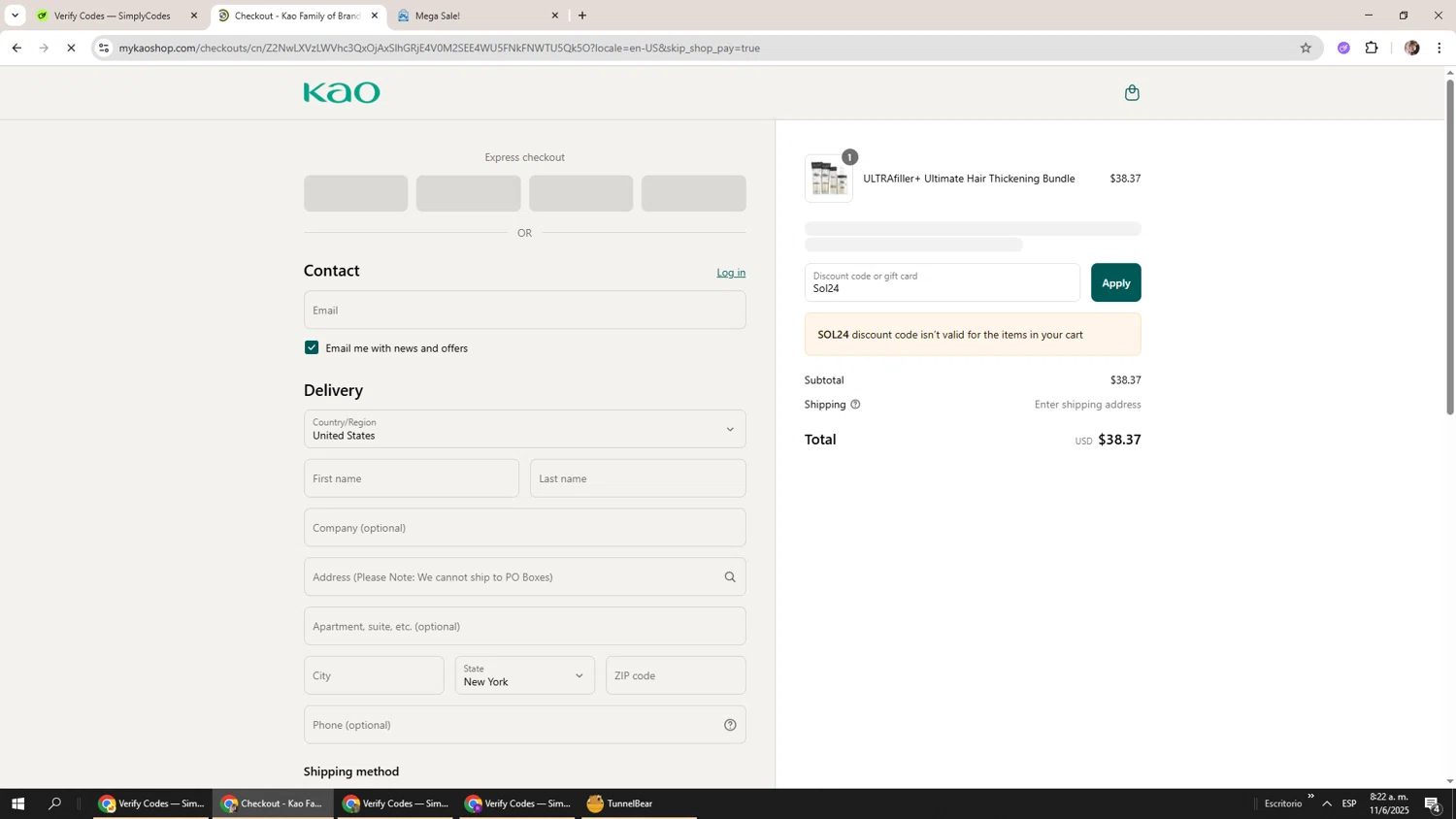Click the last express checkout button
Image resolution: width=1456 pixels, height=819 pixels.
(694, 193)
